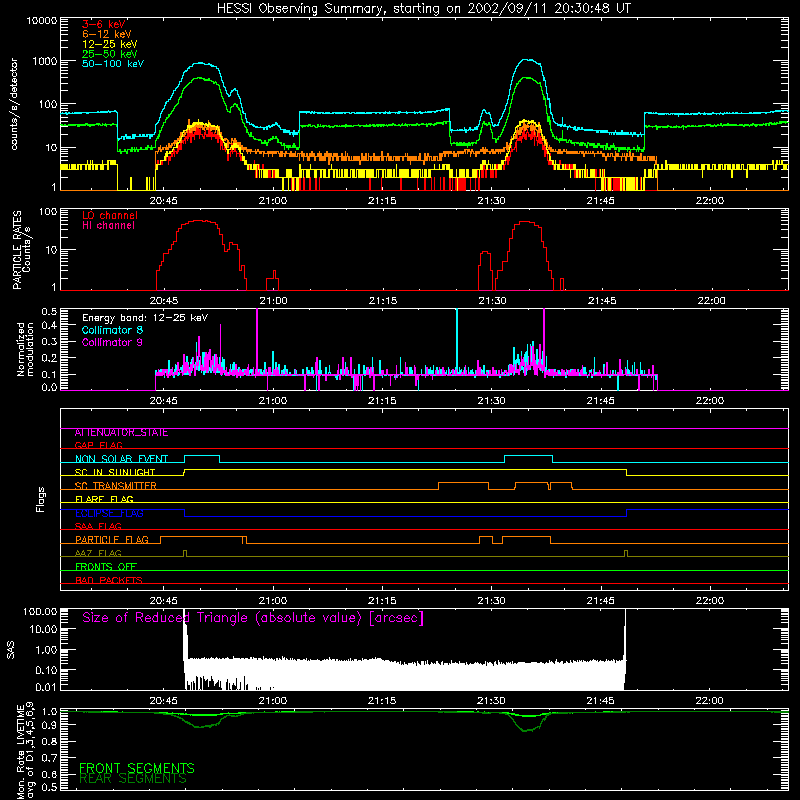Click the 'Size of Reduced Triangle' panel title
800x800 pixels.
click(x=253, y=618)
